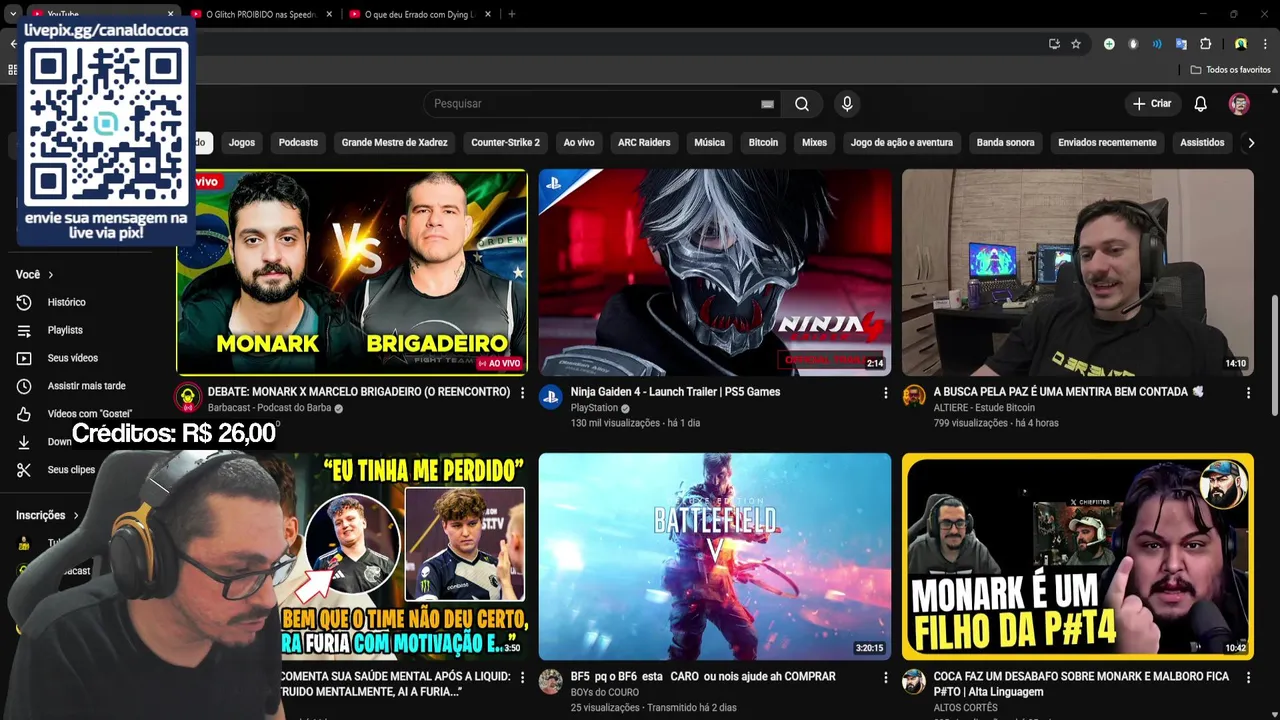This screenshot has height=720, width=1280.
Task: Open Histórico in the sidebar
Action: coord(66,302)
